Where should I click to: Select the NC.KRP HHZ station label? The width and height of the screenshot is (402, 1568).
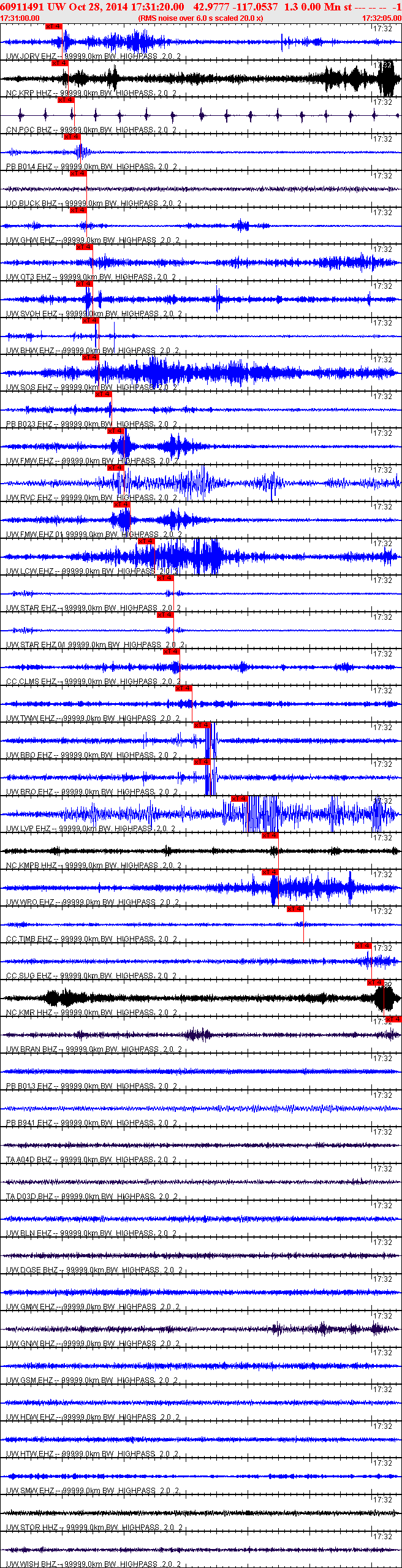coord(29,93)
